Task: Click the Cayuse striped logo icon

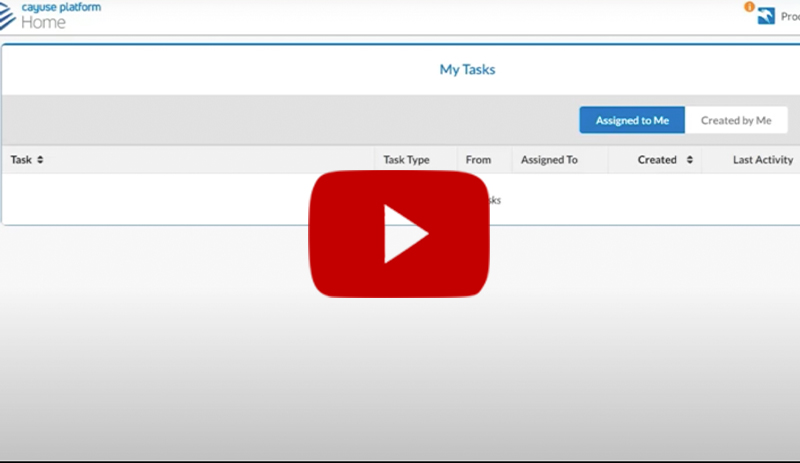Action: tap(8, 15)
